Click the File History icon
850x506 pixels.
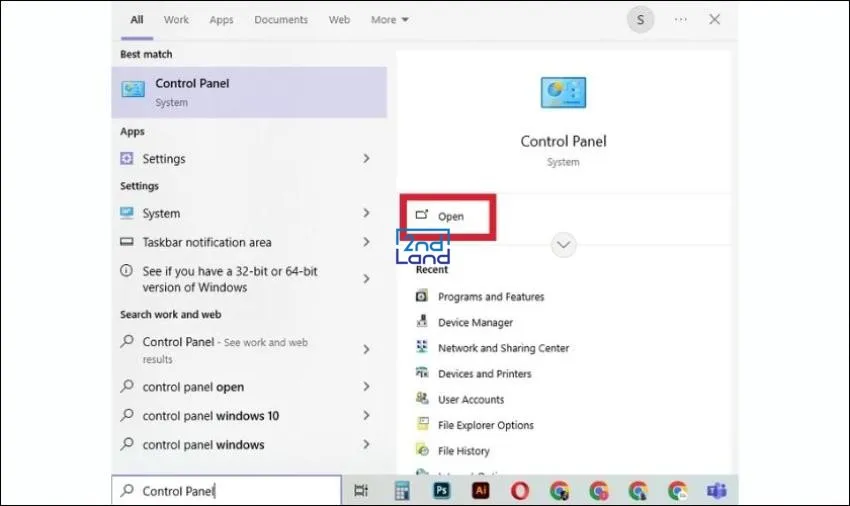(x=422, y=450)
